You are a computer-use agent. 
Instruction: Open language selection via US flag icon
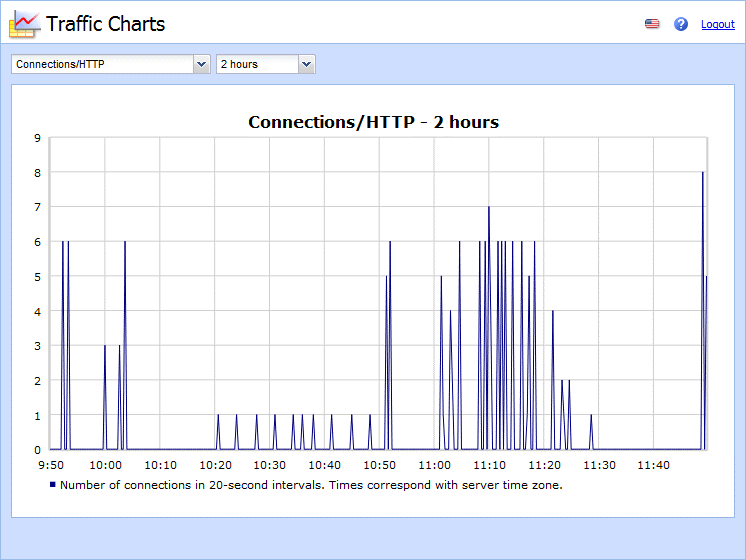pos(652,24)
